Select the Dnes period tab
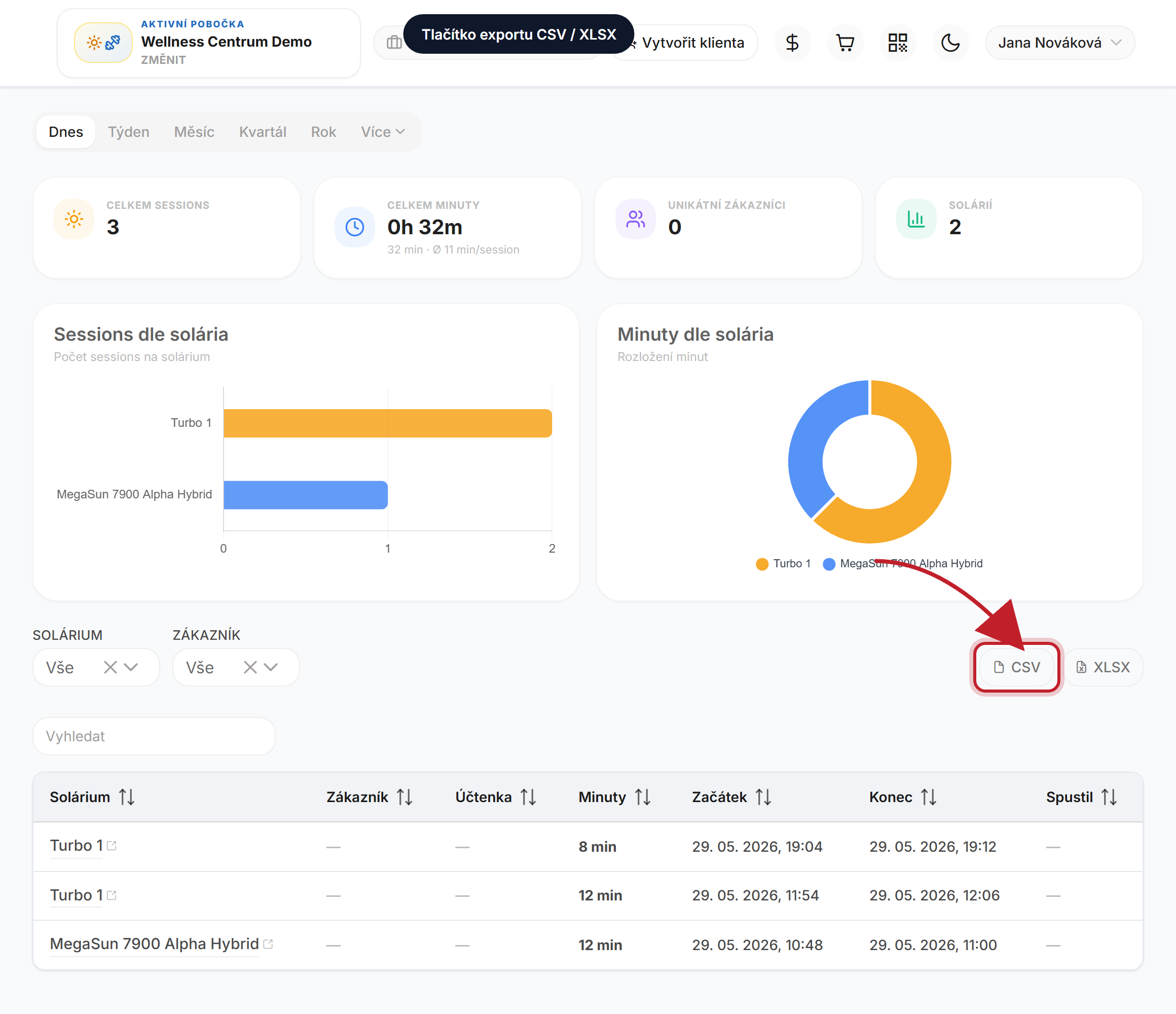The image size is (1176, 1014). 66,132
